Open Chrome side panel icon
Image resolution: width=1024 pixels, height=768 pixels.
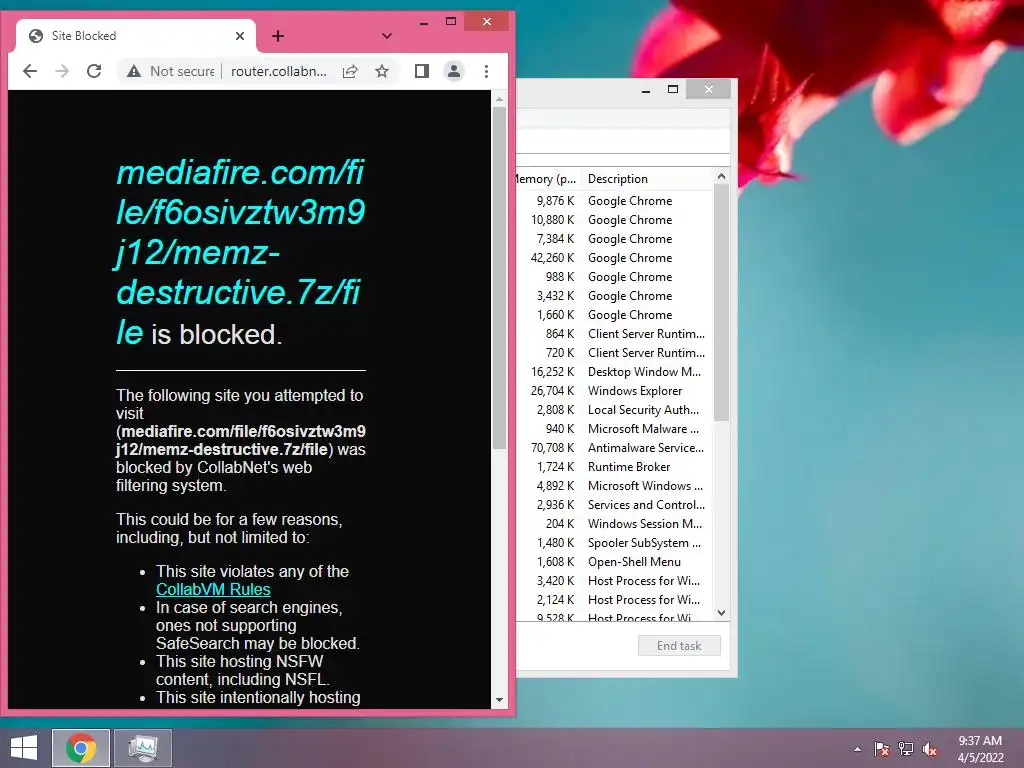pyautogui.click(x=422, y=71)
